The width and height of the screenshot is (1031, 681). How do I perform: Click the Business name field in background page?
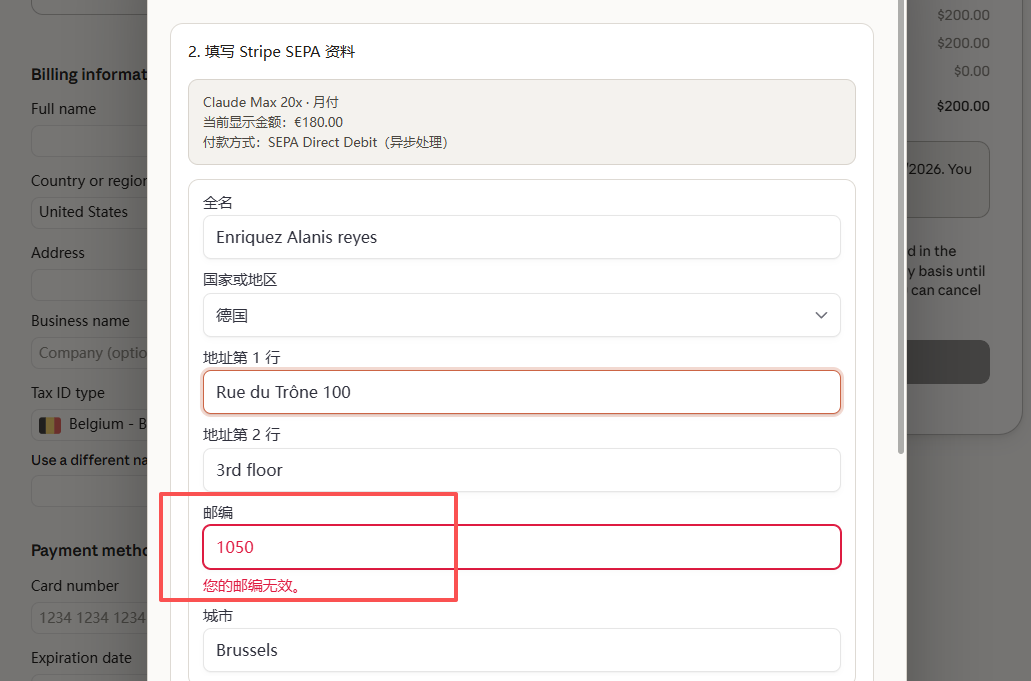pyautogui.click(x=89, y=353)
